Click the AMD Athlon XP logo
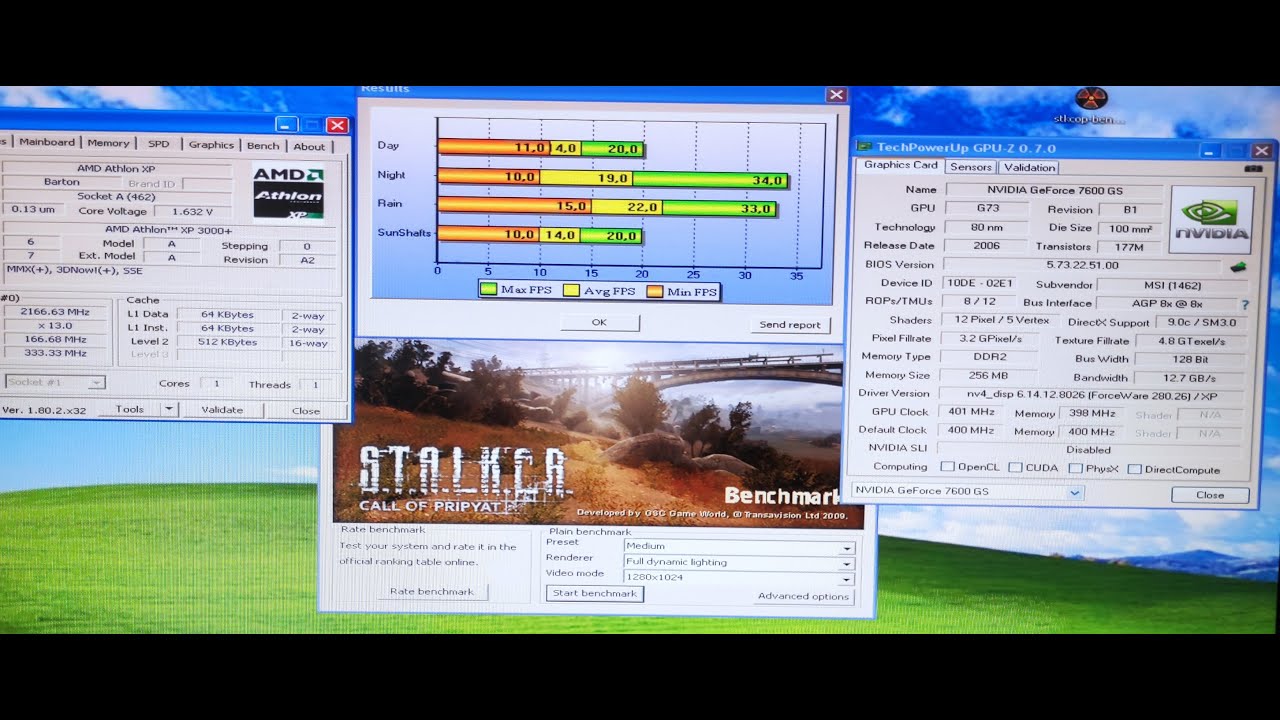Image resolution: width=1280 pixels, height=720 pixels. point(288,192)
